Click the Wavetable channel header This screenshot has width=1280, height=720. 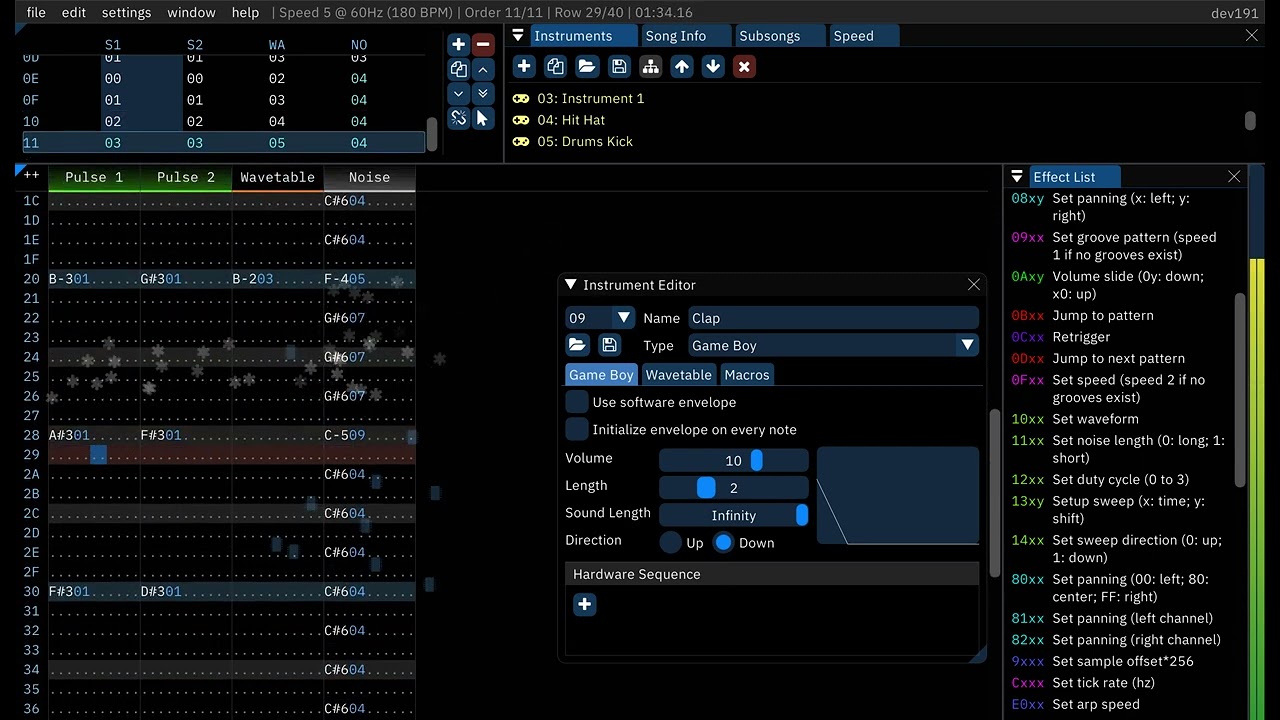point(277,177)
